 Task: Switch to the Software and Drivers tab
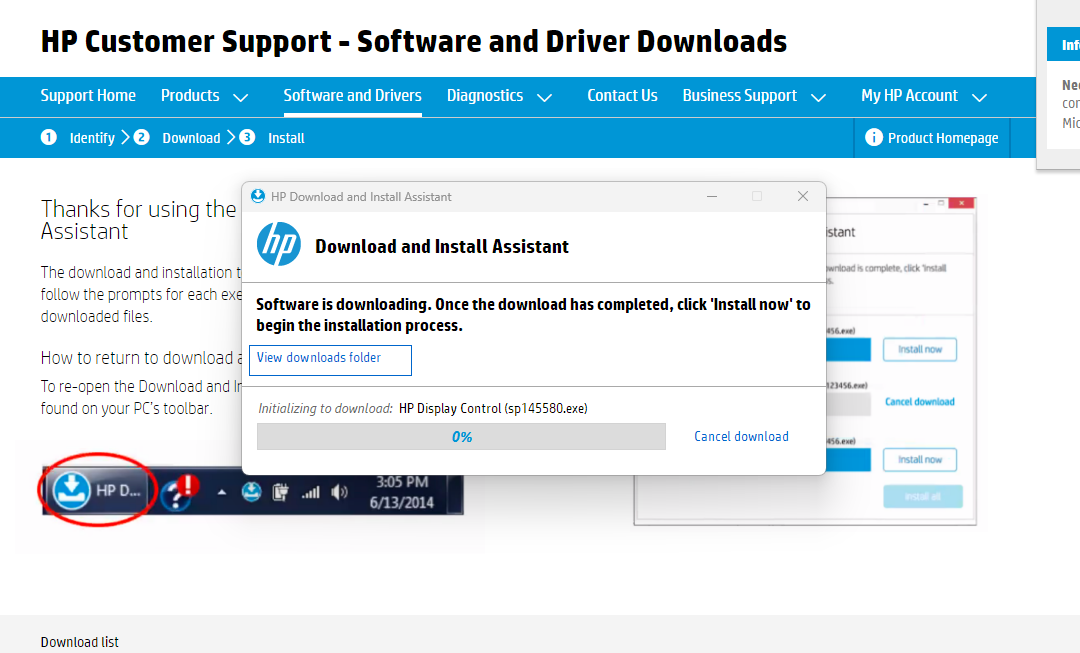coord(352,96)
